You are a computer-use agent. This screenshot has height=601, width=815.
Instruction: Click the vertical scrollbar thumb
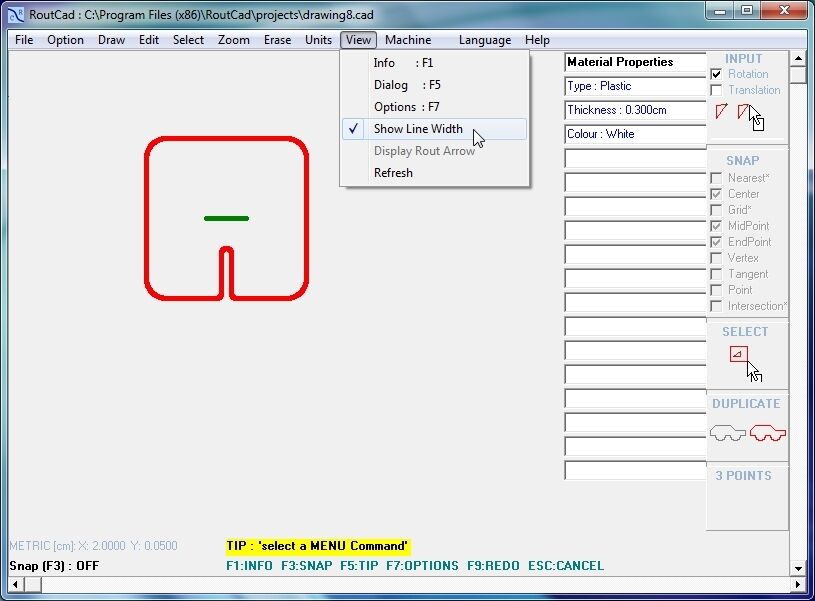[798, 74]
